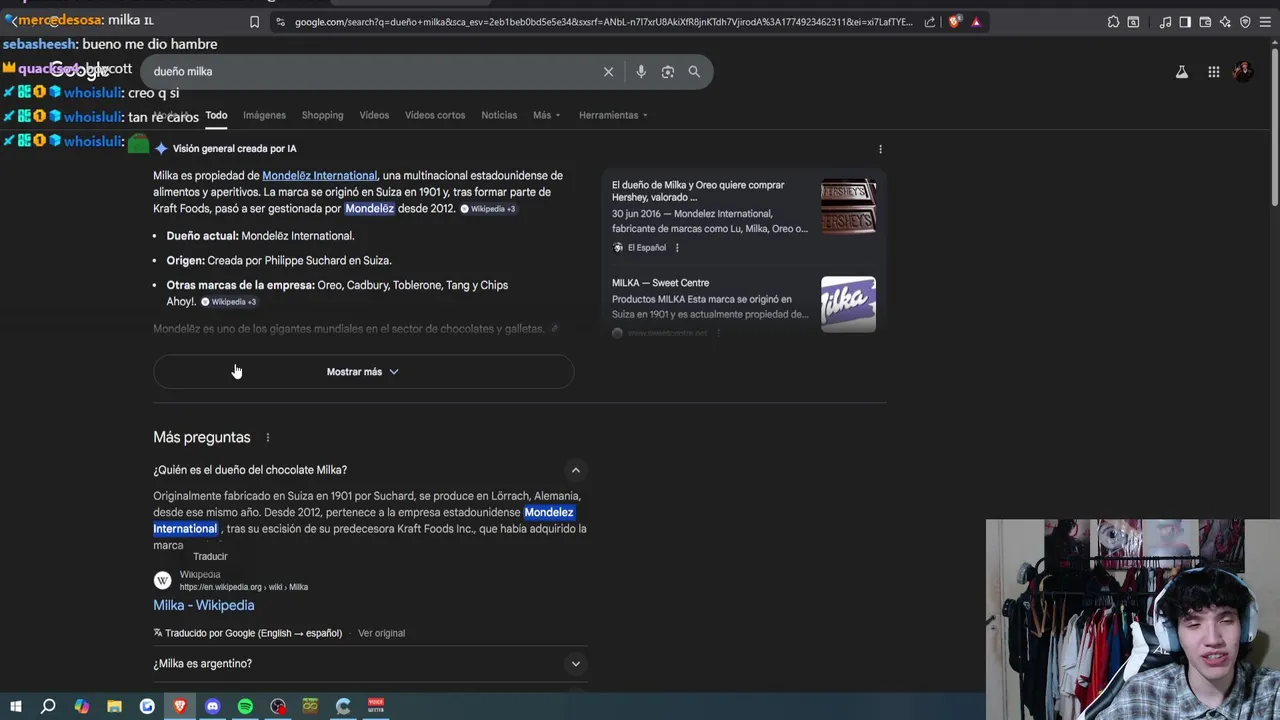
Task: Open Discord from taskbar
Action: pos(212,706)
